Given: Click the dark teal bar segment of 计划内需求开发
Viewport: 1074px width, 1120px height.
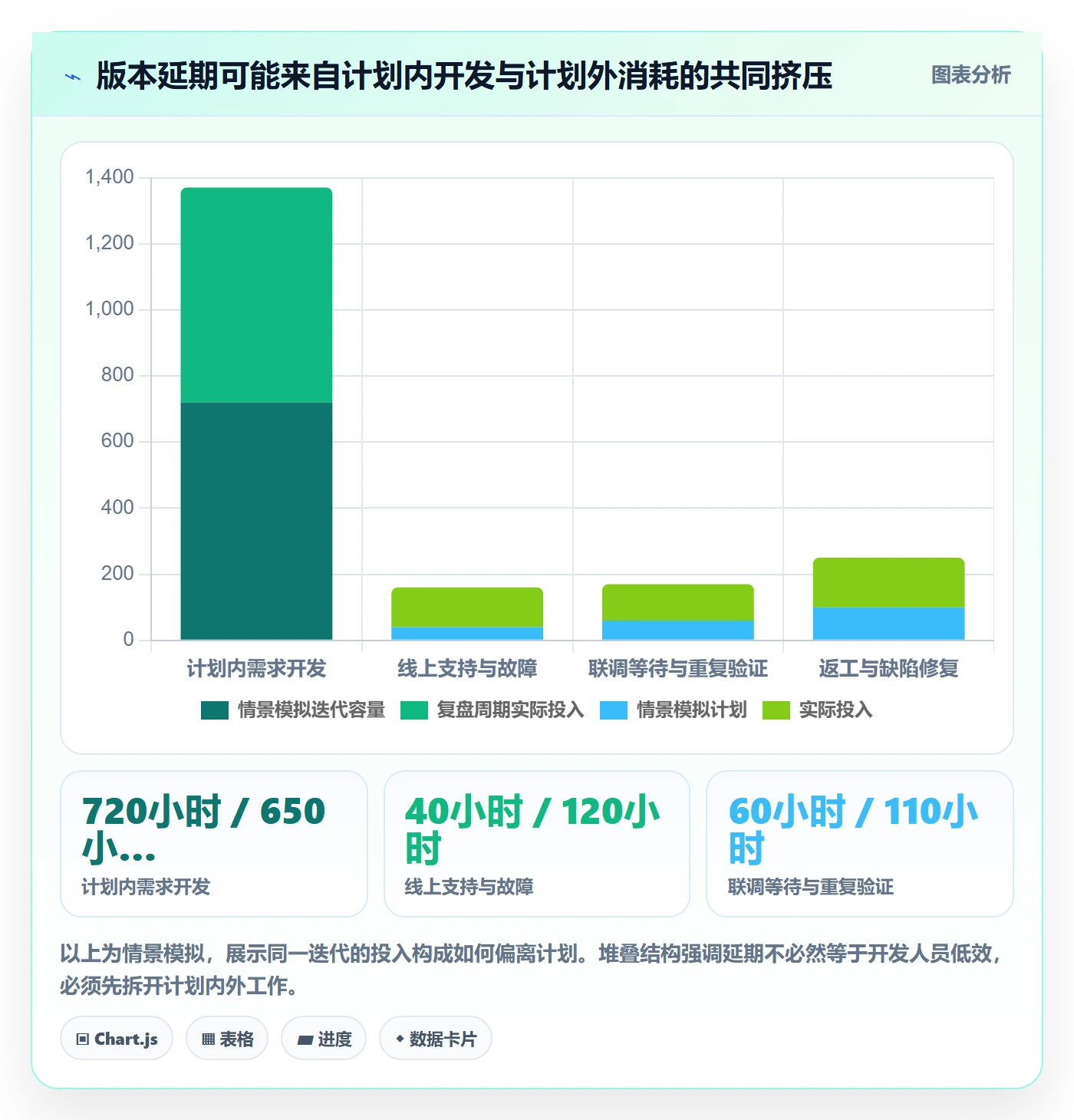Looking at the screenshot, I should pos(256,521).
